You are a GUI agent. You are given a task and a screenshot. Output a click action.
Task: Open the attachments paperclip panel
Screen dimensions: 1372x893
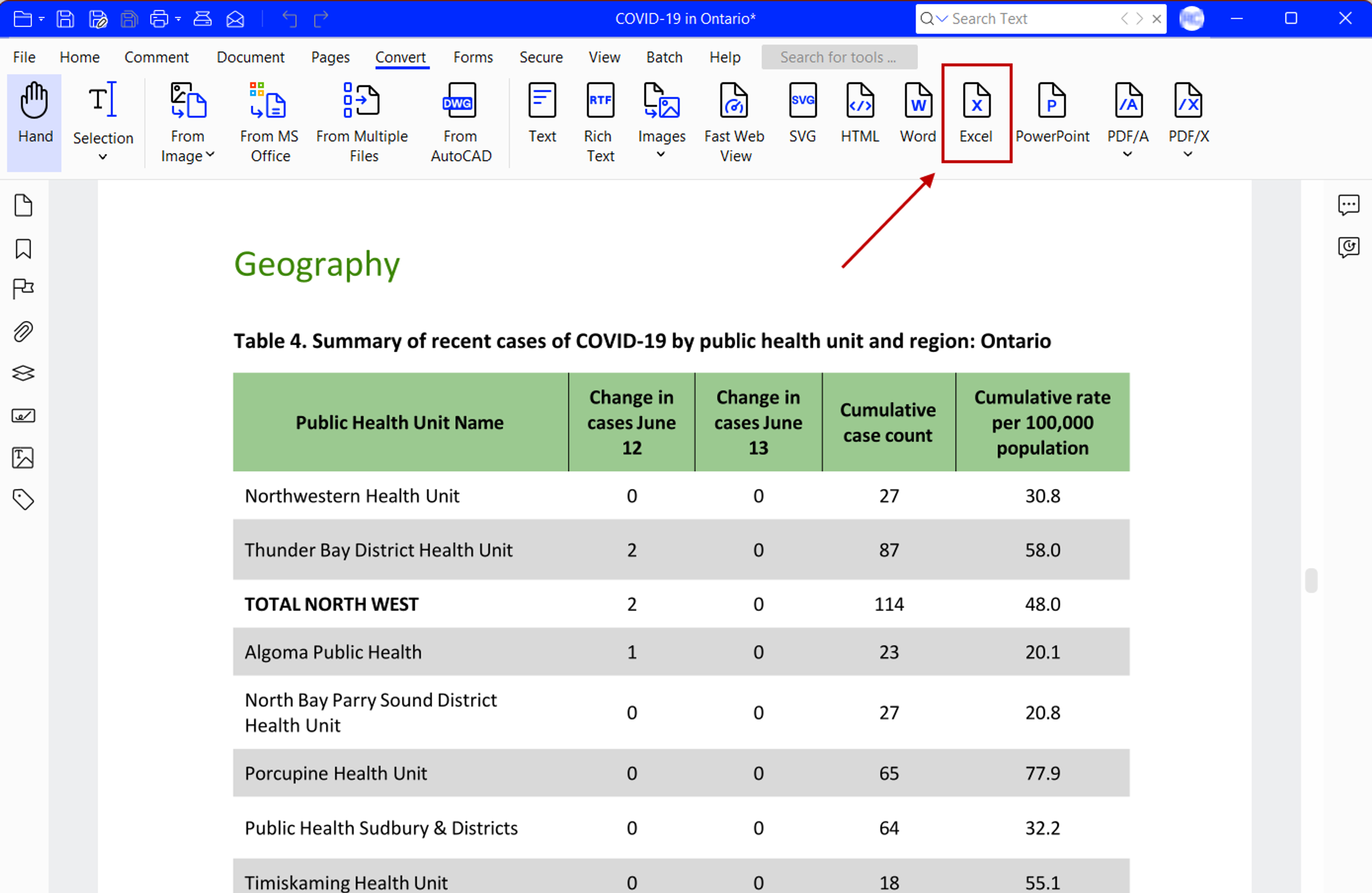tap(23, 332)
